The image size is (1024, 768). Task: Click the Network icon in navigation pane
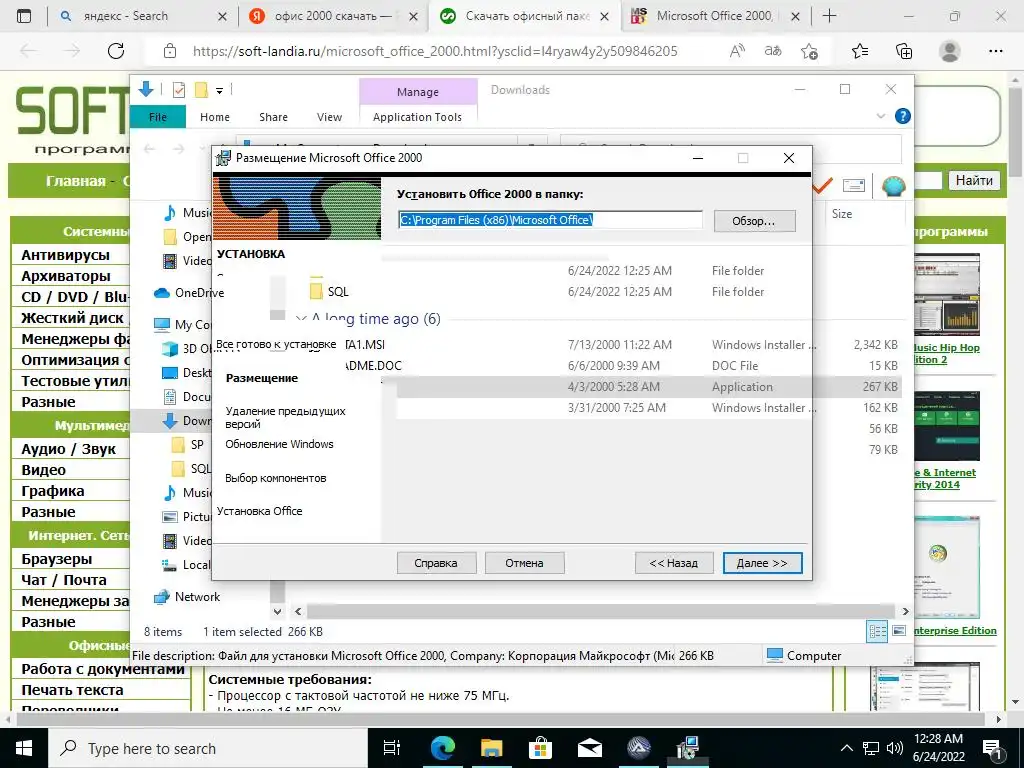(x=161, y=597)
